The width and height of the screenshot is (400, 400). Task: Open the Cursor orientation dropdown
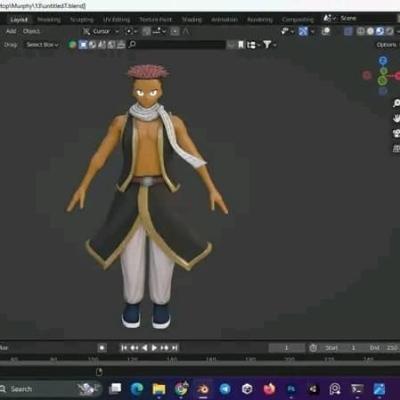[101, 31]
